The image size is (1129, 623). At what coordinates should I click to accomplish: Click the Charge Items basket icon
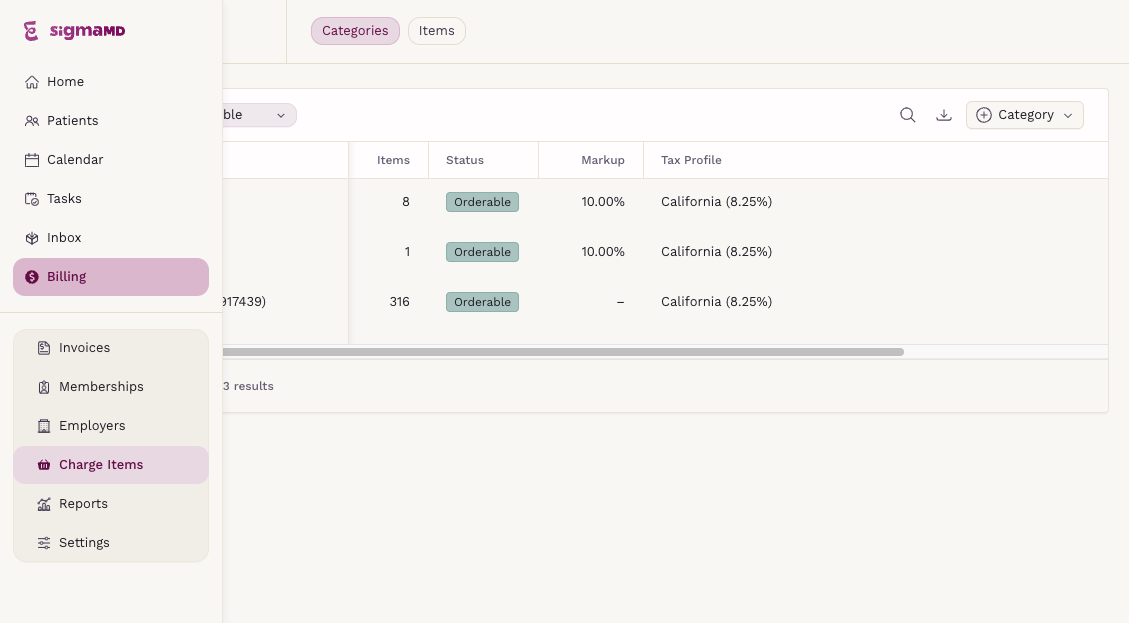44,465
